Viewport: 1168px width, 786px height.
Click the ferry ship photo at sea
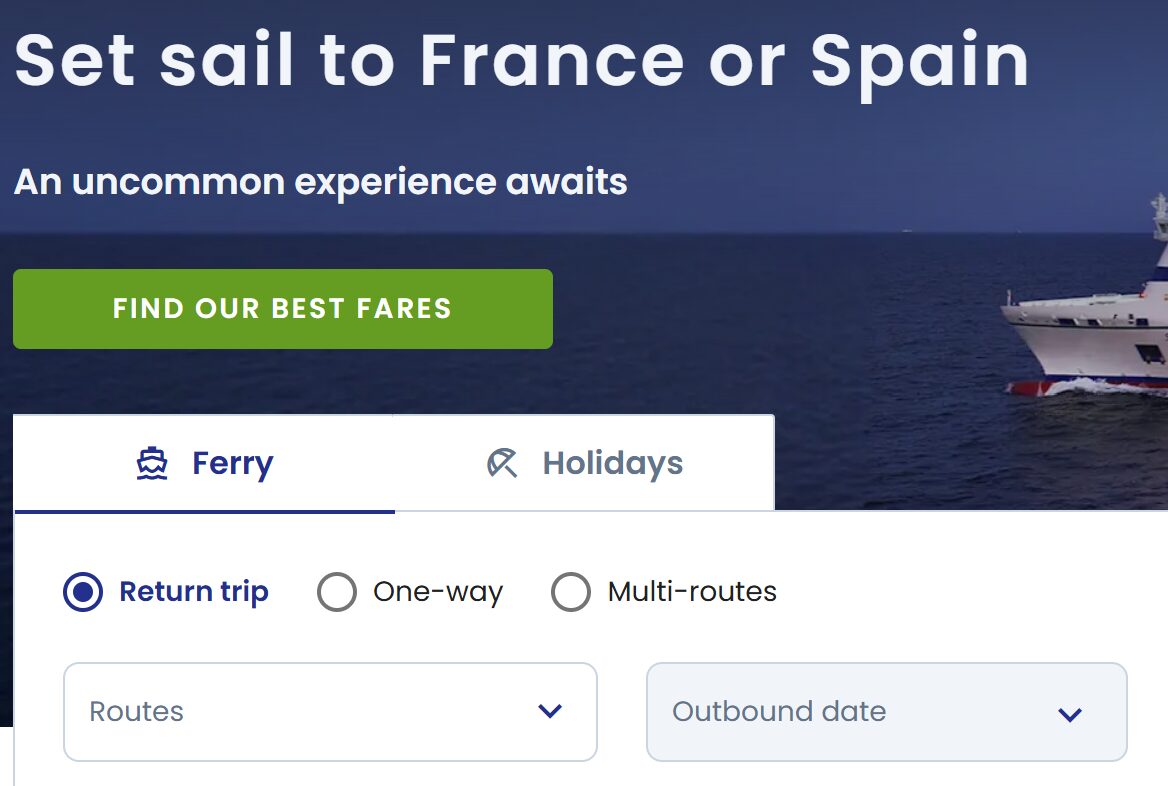tap(1090, 330)
